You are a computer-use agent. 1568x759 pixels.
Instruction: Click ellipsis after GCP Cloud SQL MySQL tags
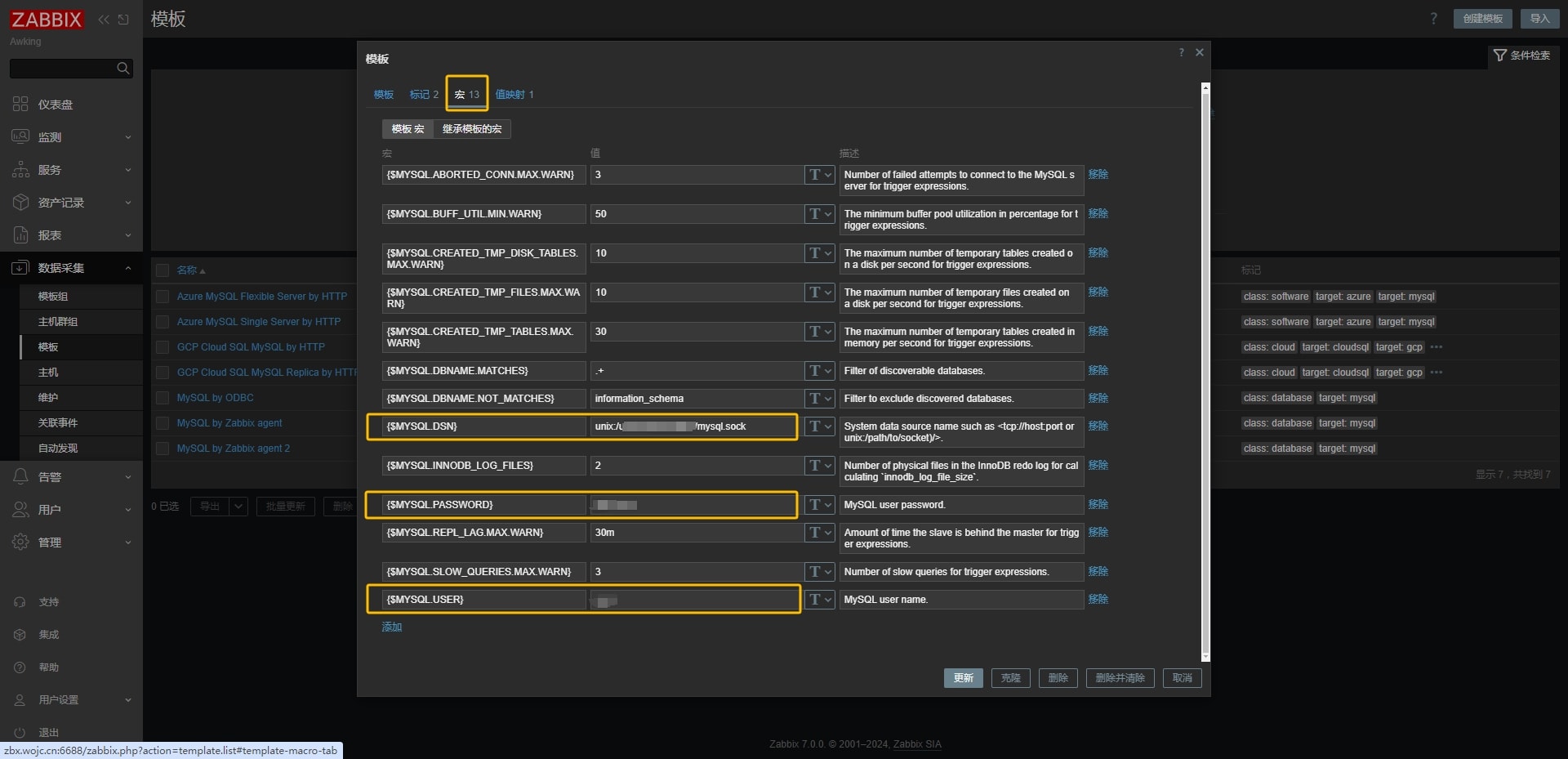pos(1437,347)
